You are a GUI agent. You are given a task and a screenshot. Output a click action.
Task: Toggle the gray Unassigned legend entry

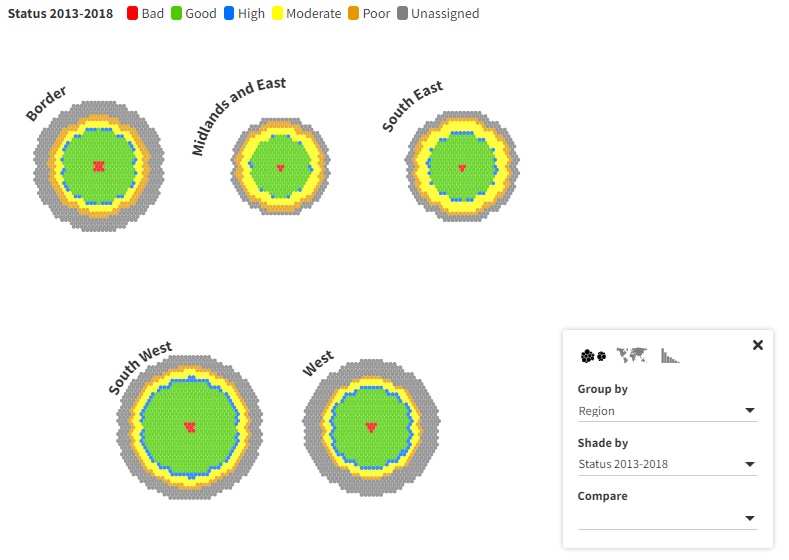point(438,14)
